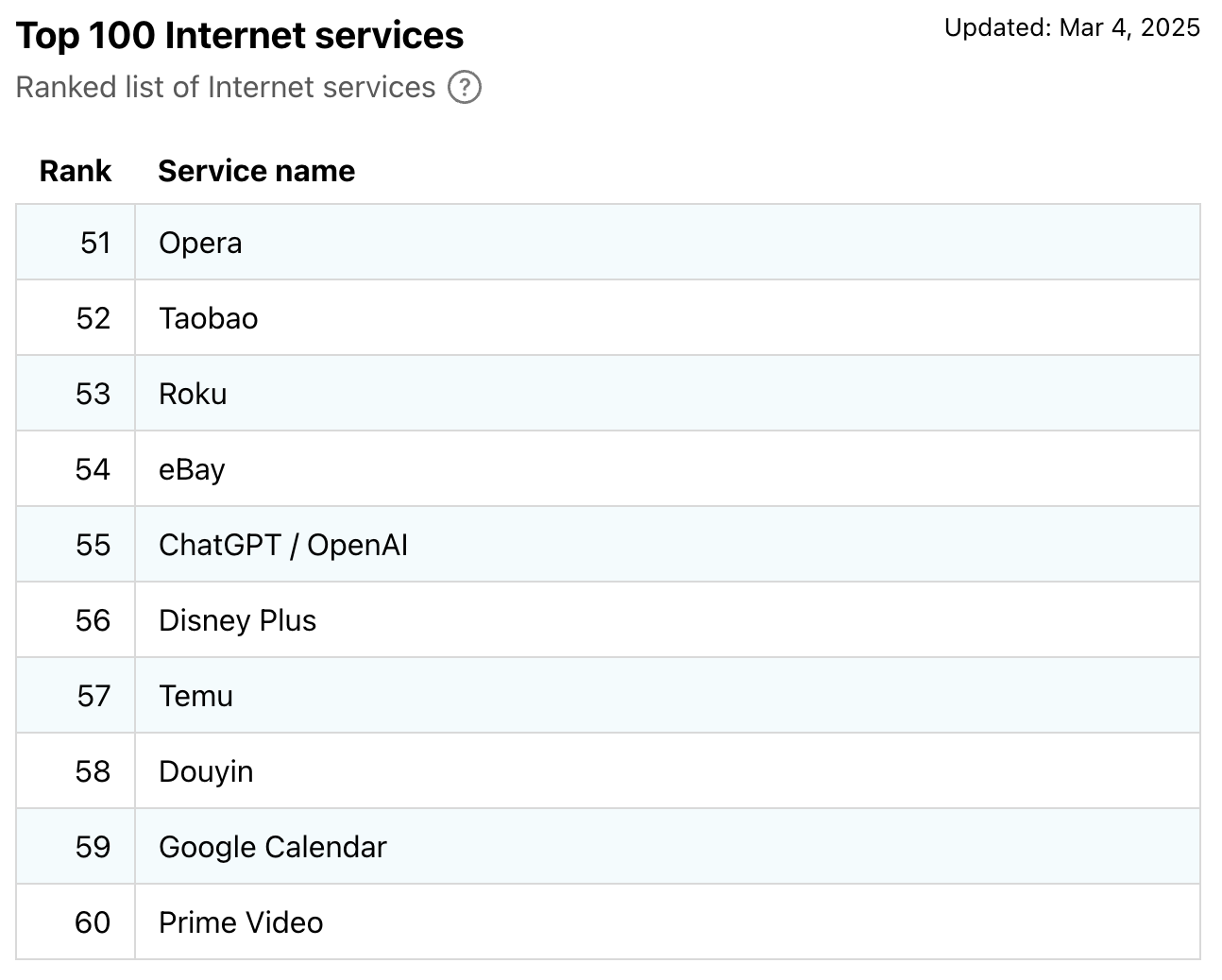
Task: Click rank number 55 cell
Action: [x=93, y=545]
